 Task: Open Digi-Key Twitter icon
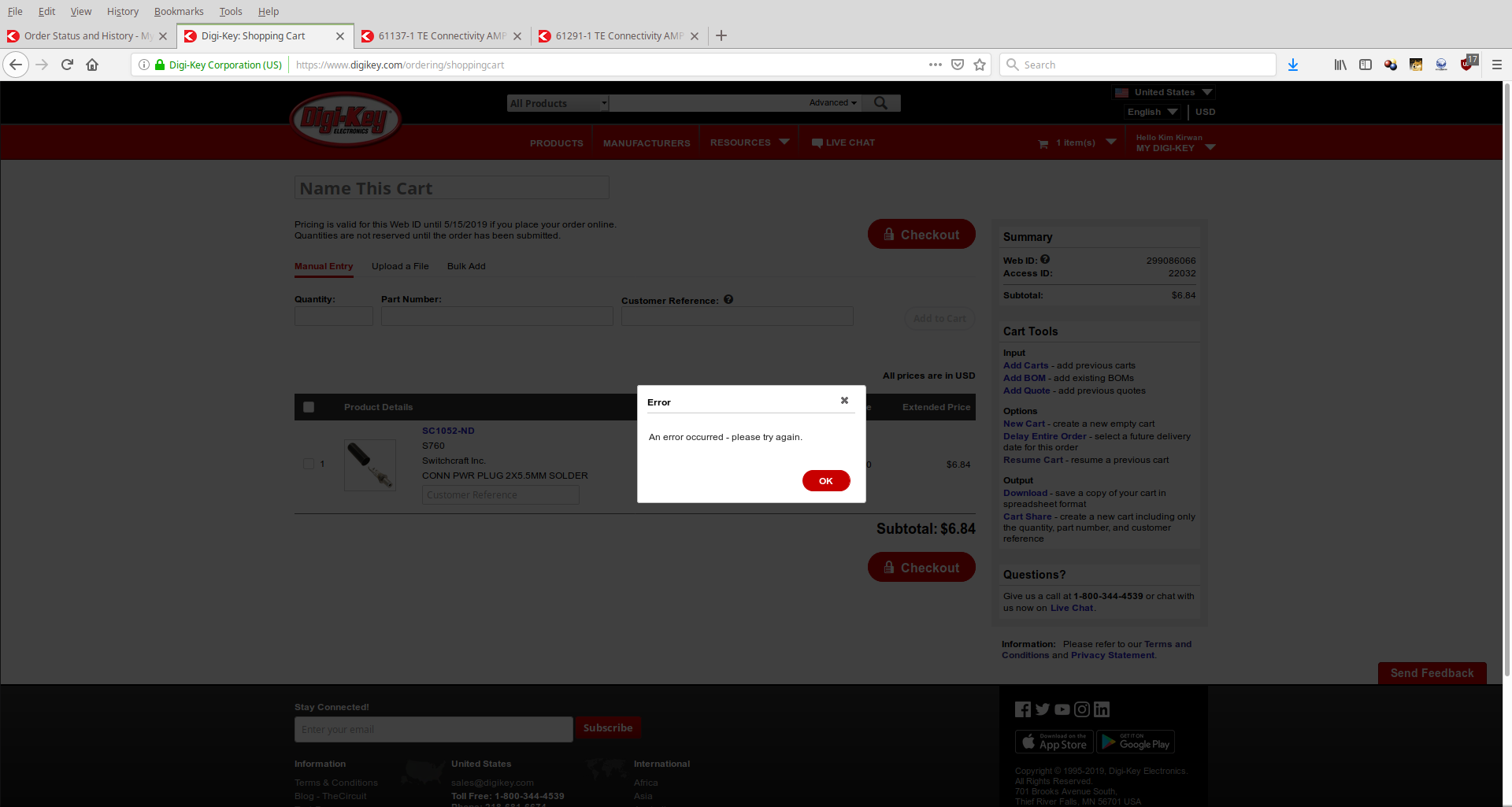(1043, 709)
